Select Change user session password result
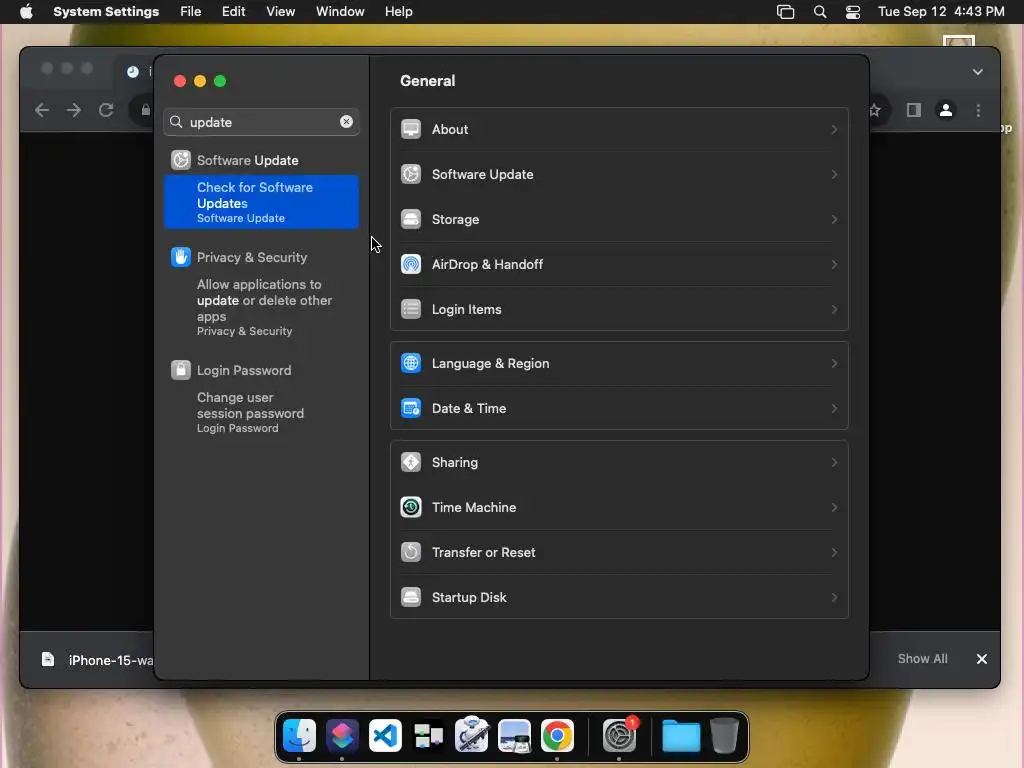 (x=261, y=412)
